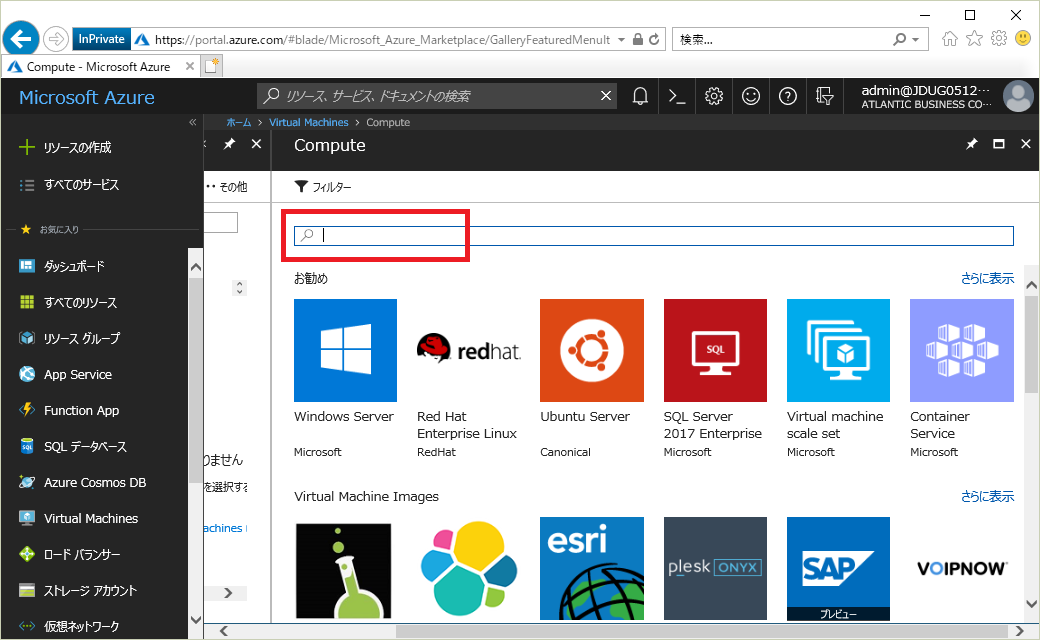Close the Virtual Machines blade

[x=257, y=144]
